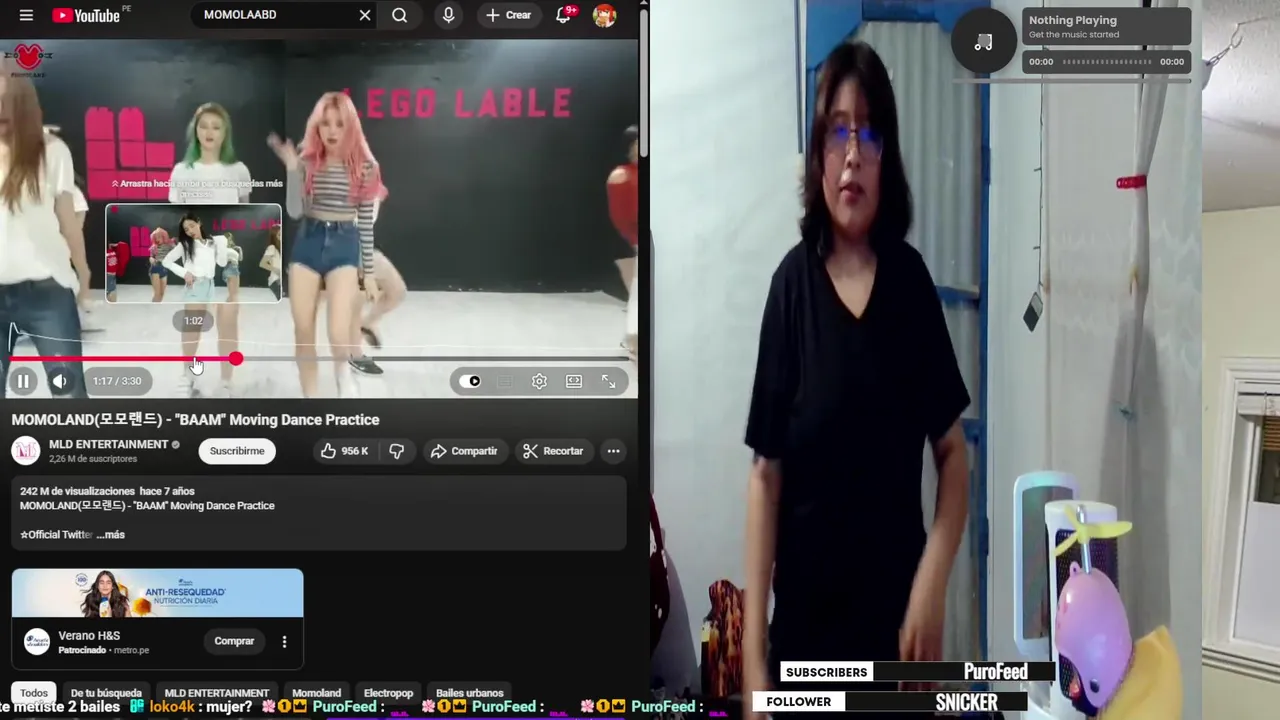The width and height of the screenshot is (1280, 720).
Task: Toggle the autoplay switch
Action: point(470,381)
